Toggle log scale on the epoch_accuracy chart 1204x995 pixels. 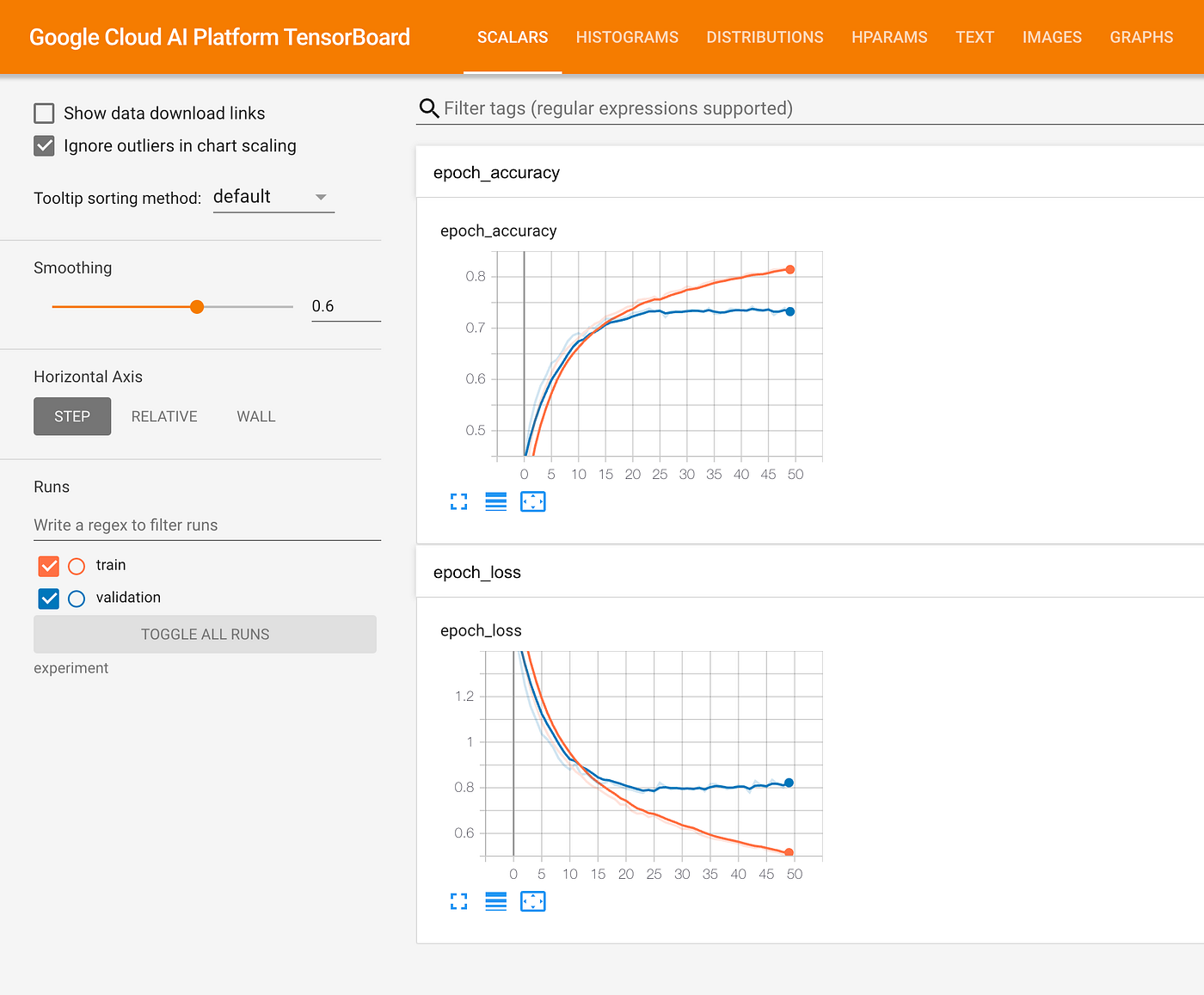click(x=495, y=501)
